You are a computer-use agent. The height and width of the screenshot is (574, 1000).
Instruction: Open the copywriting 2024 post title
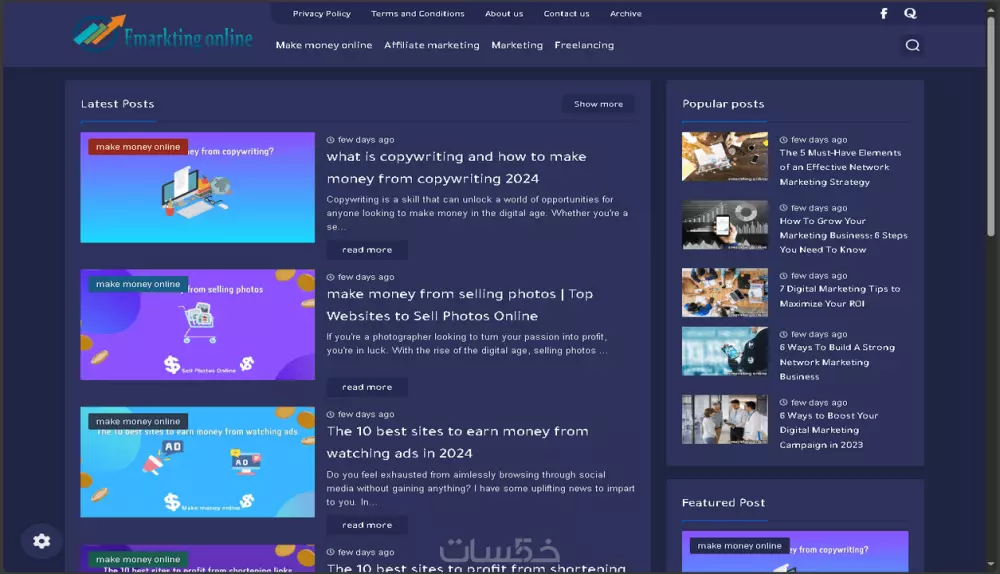tap(456, 168)
